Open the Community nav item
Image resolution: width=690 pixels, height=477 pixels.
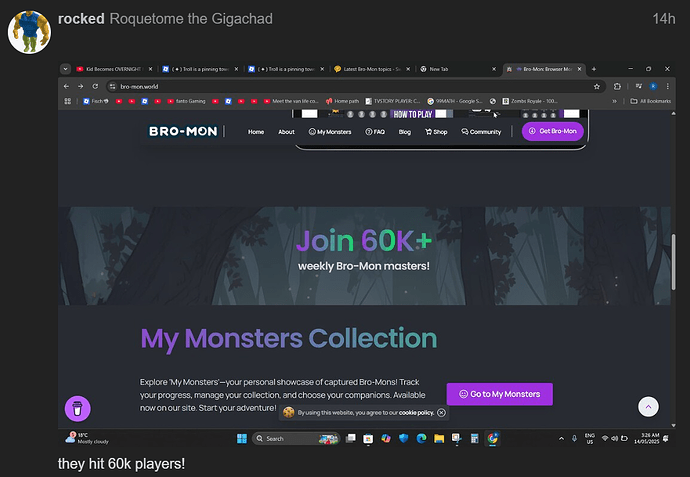coord(481,132)
